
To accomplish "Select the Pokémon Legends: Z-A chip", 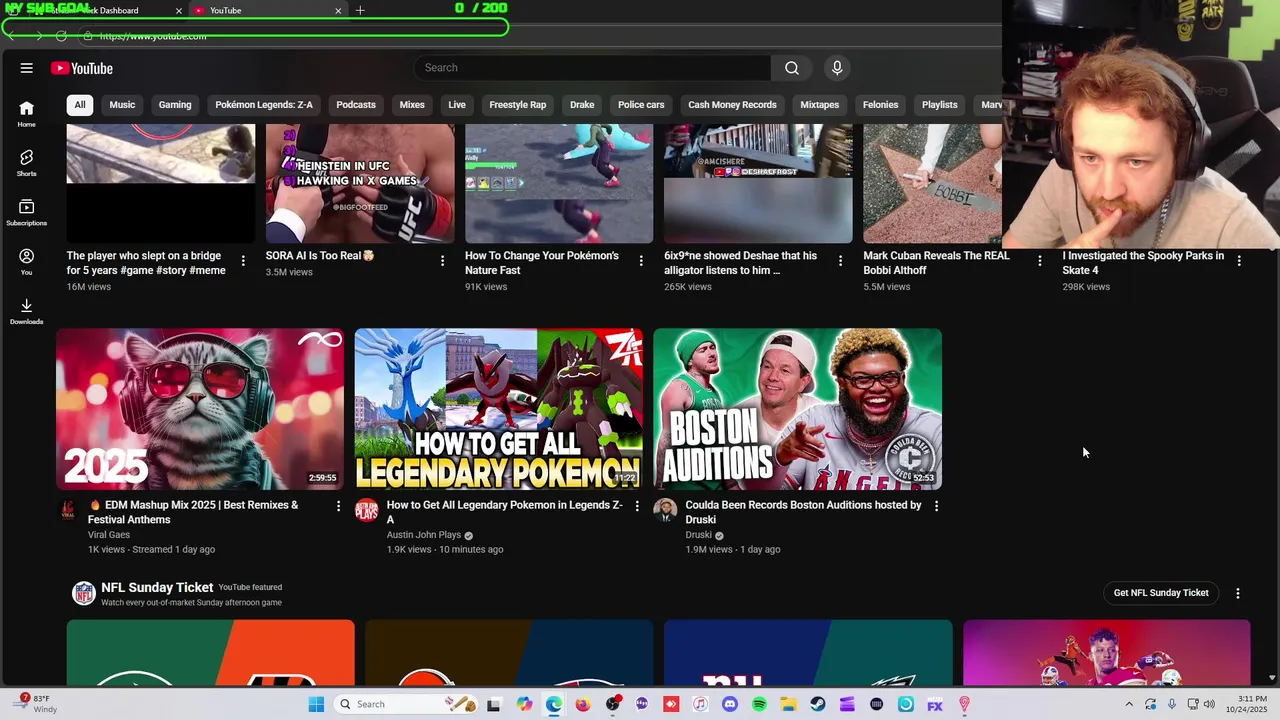I will tap(264, 104).
